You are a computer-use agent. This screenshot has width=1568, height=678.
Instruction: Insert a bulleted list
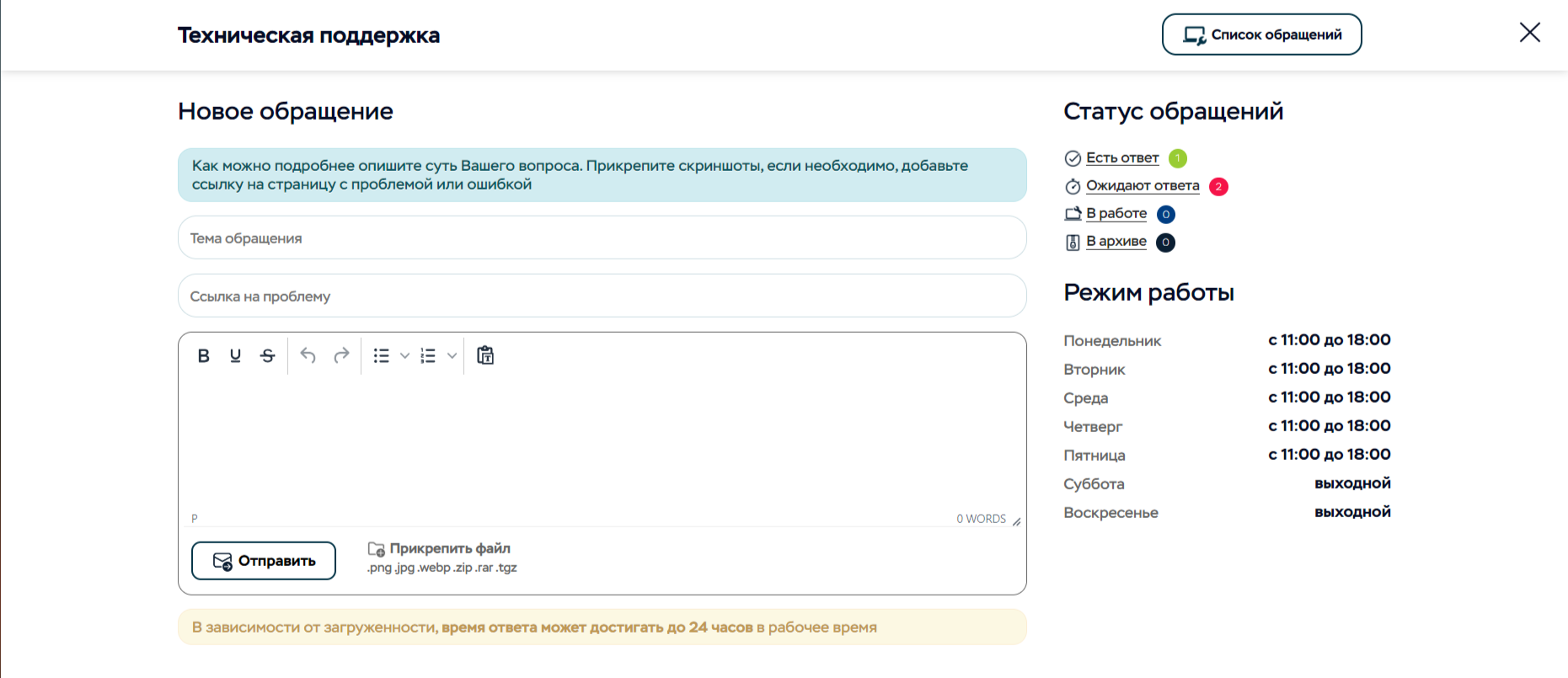coord(382,355)
